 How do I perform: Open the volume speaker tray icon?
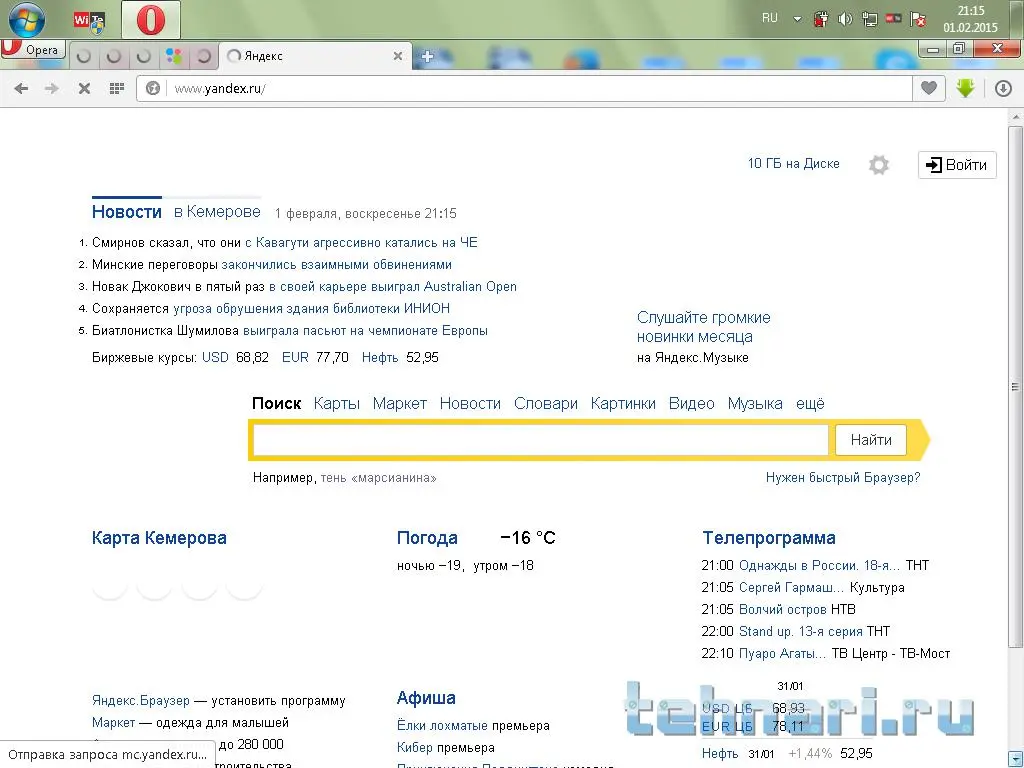[845, 19]
